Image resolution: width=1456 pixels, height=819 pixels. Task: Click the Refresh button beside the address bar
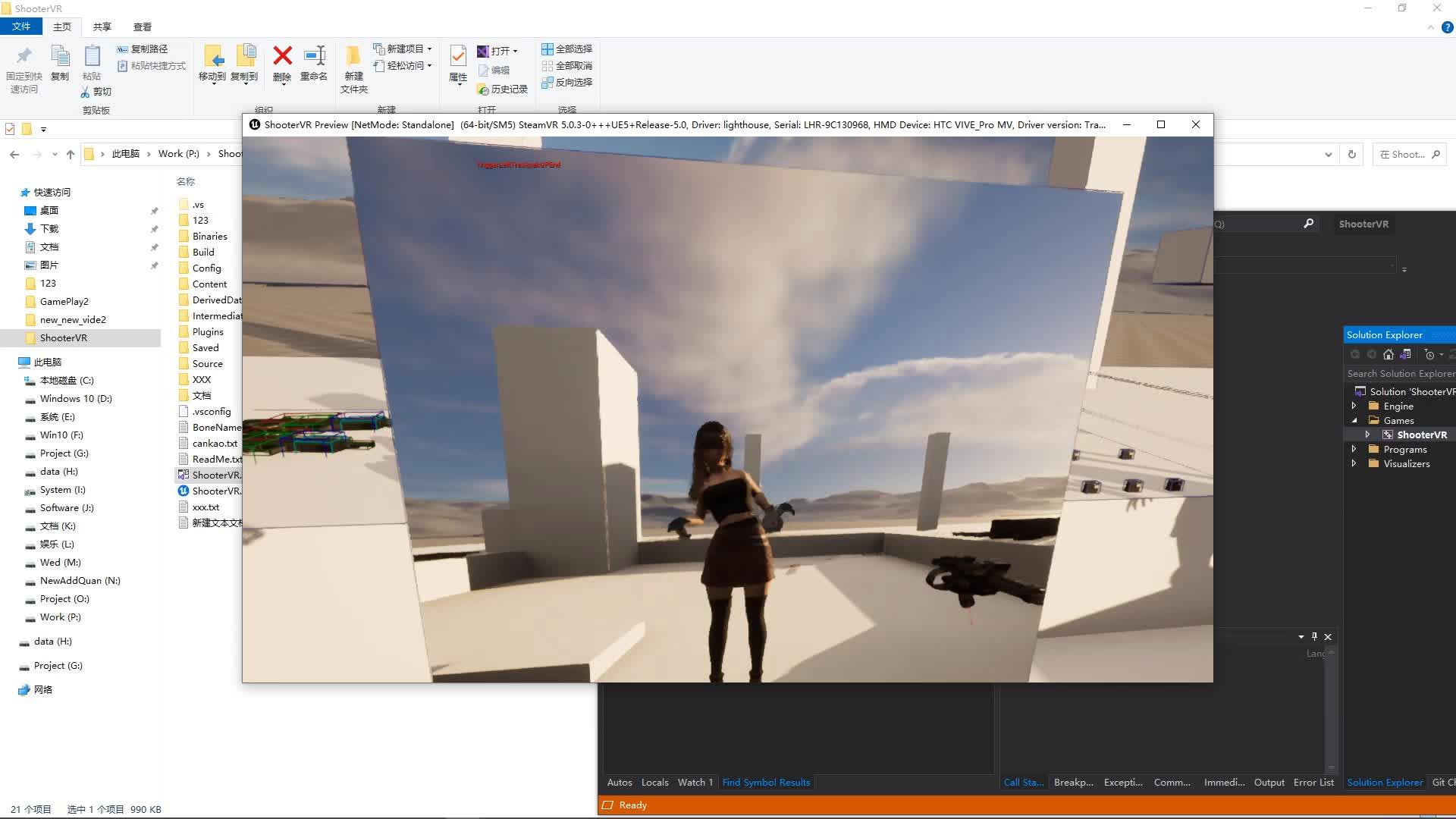(x=1351, y=154)
